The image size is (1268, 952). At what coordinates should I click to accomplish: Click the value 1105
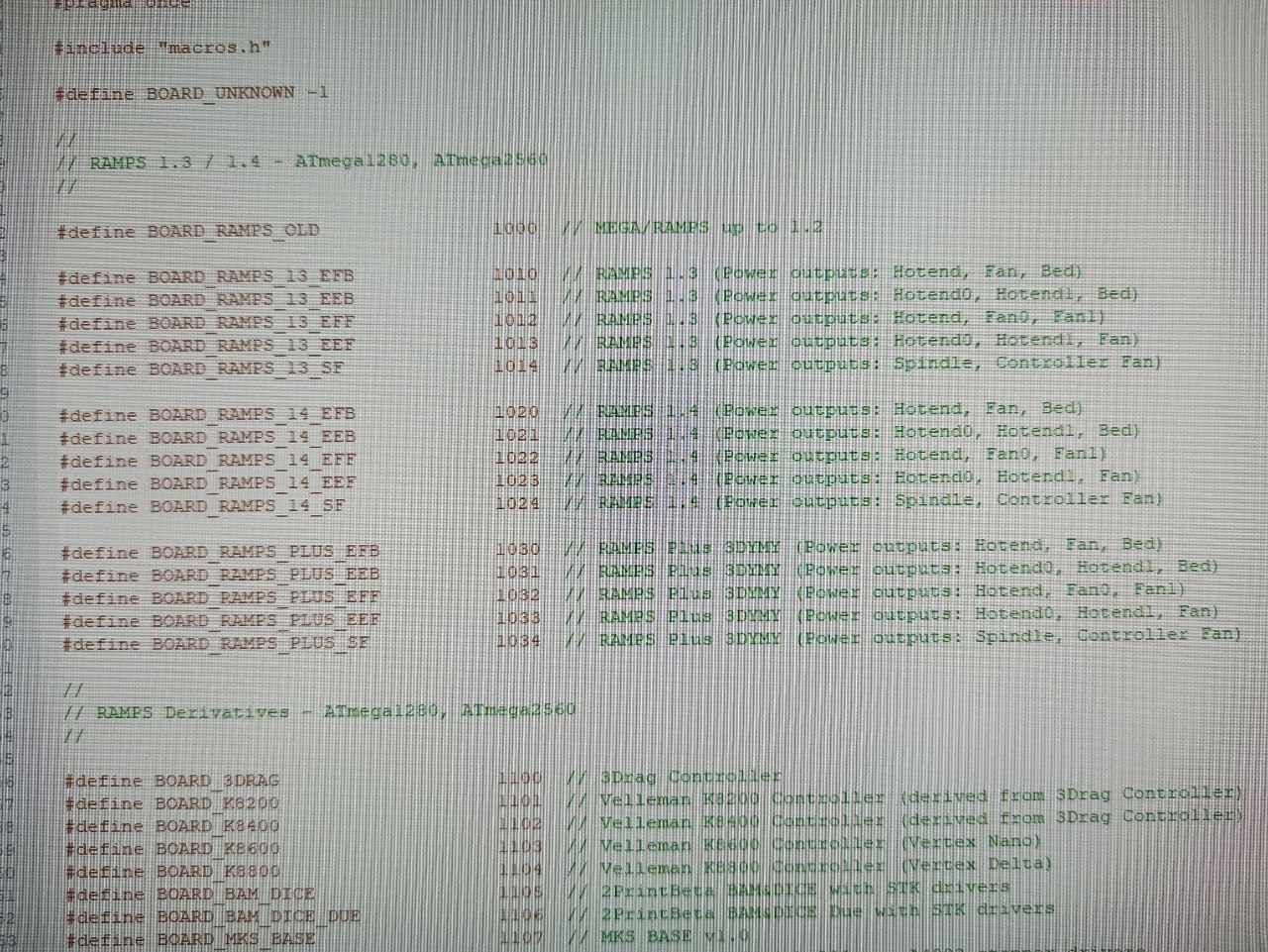coord(522,892)
